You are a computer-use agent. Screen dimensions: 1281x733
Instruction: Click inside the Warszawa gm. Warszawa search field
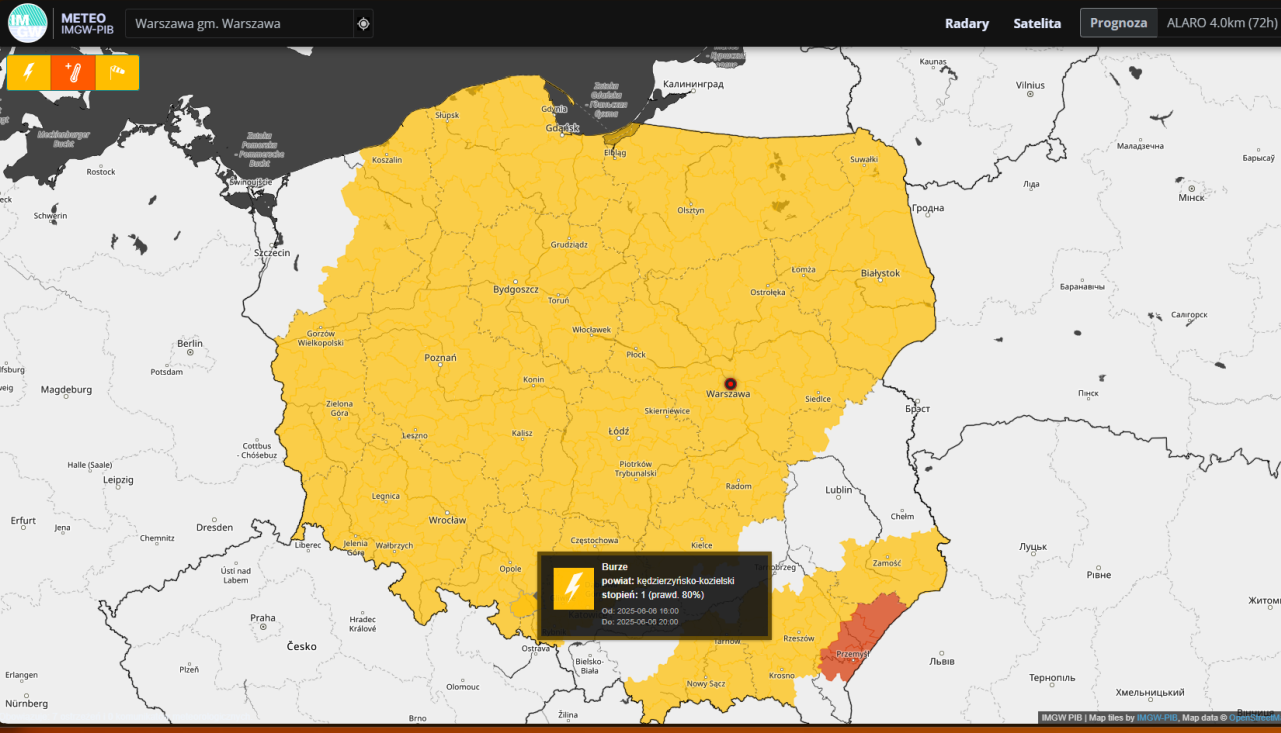tap(240, 24)
